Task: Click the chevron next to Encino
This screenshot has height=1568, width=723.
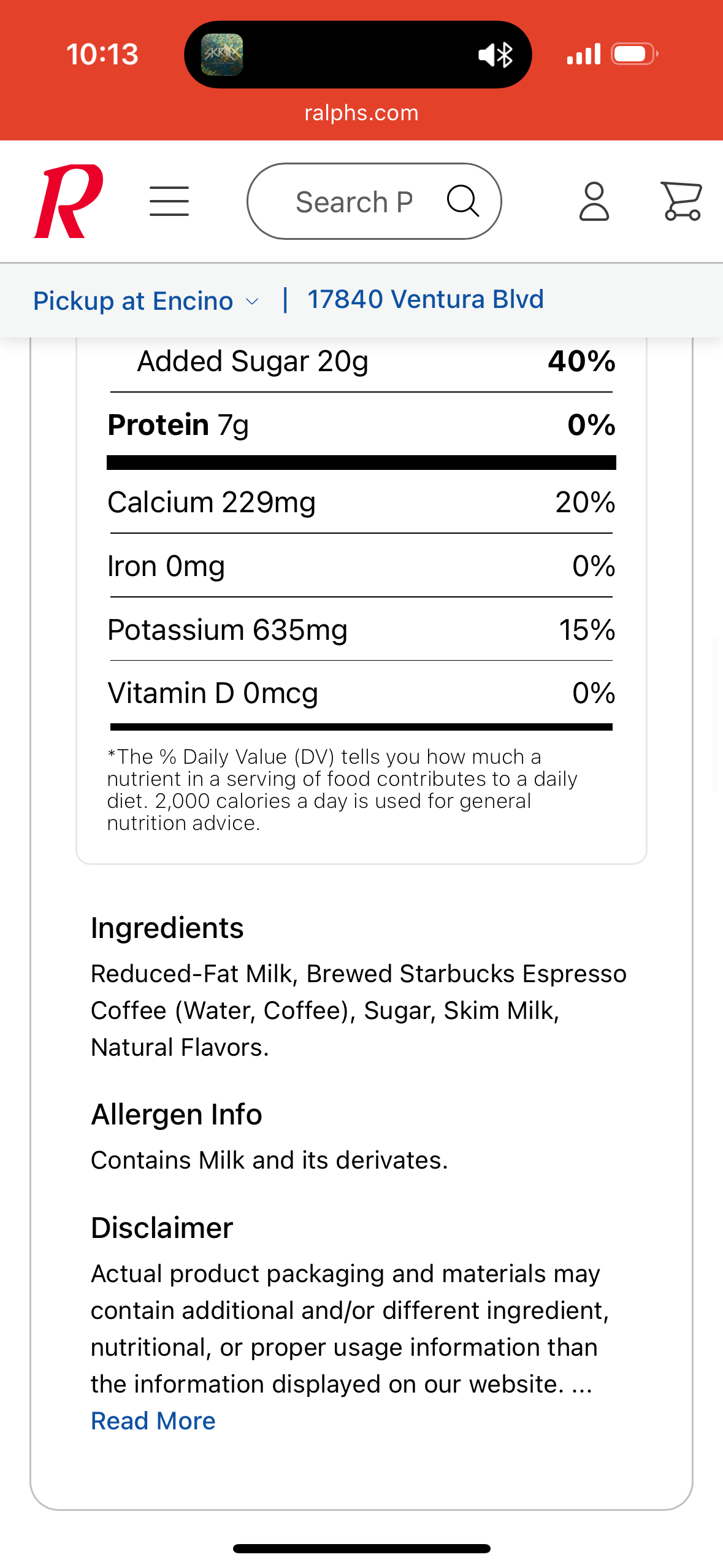Action: click(x=252, y=302)
